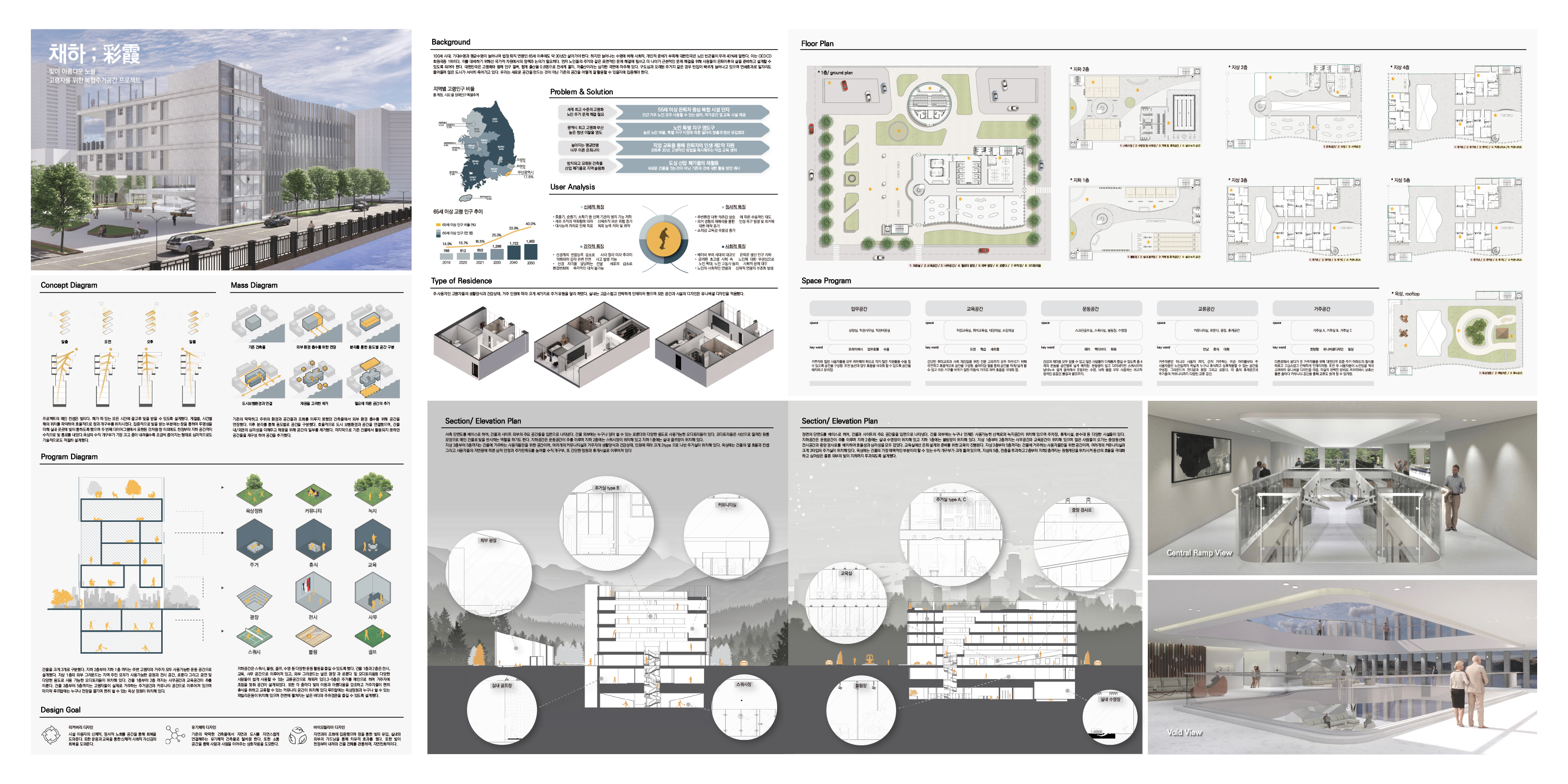The width and height of the screenshot is (1568, 784).
Task: Click the 사회적 특징 label in User Analysis
Action: [735, 246]
